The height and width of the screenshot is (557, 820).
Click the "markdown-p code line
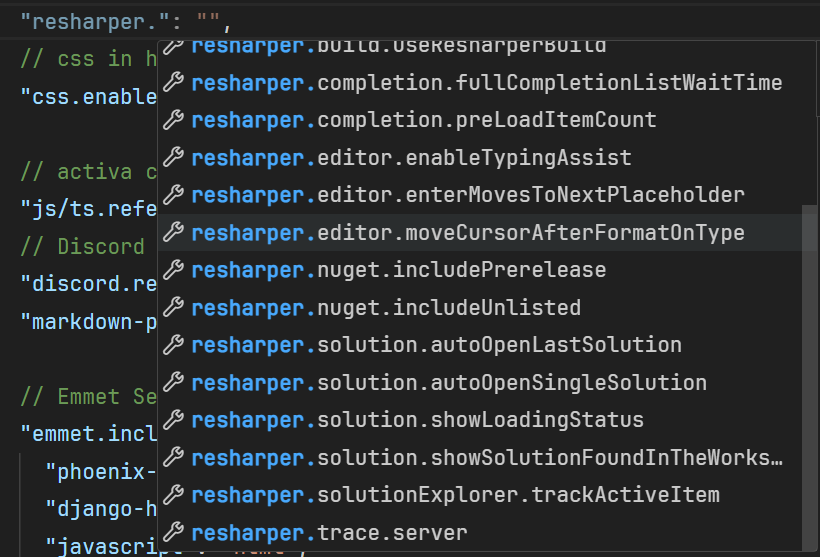click(x=88, y=322)
